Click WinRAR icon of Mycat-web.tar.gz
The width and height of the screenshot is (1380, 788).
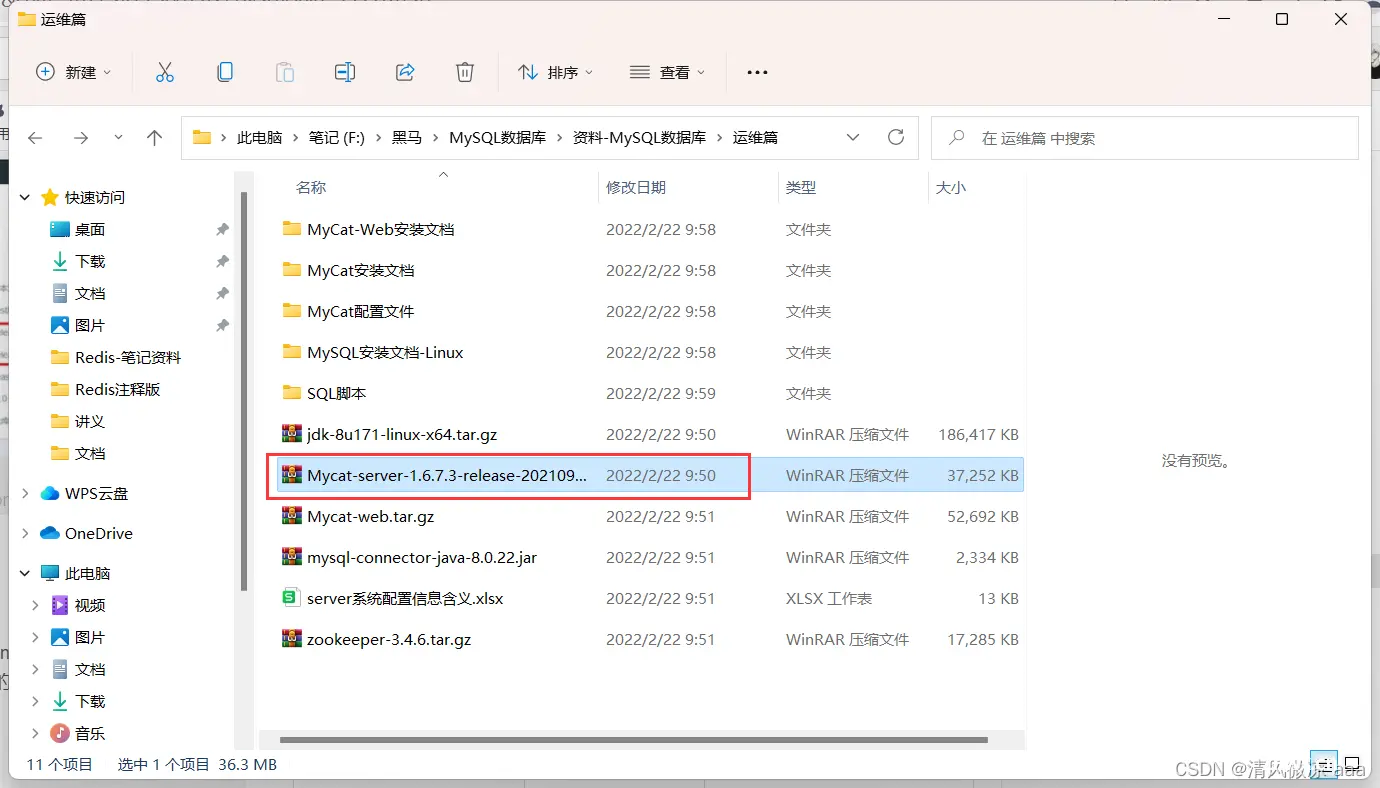pos(292,516)
